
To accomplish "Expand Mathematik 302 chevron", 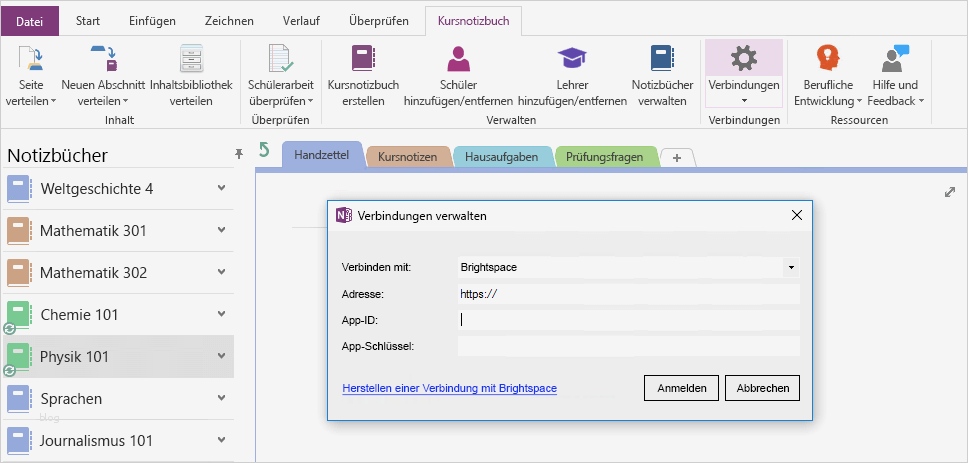I will tap(222, 272).
